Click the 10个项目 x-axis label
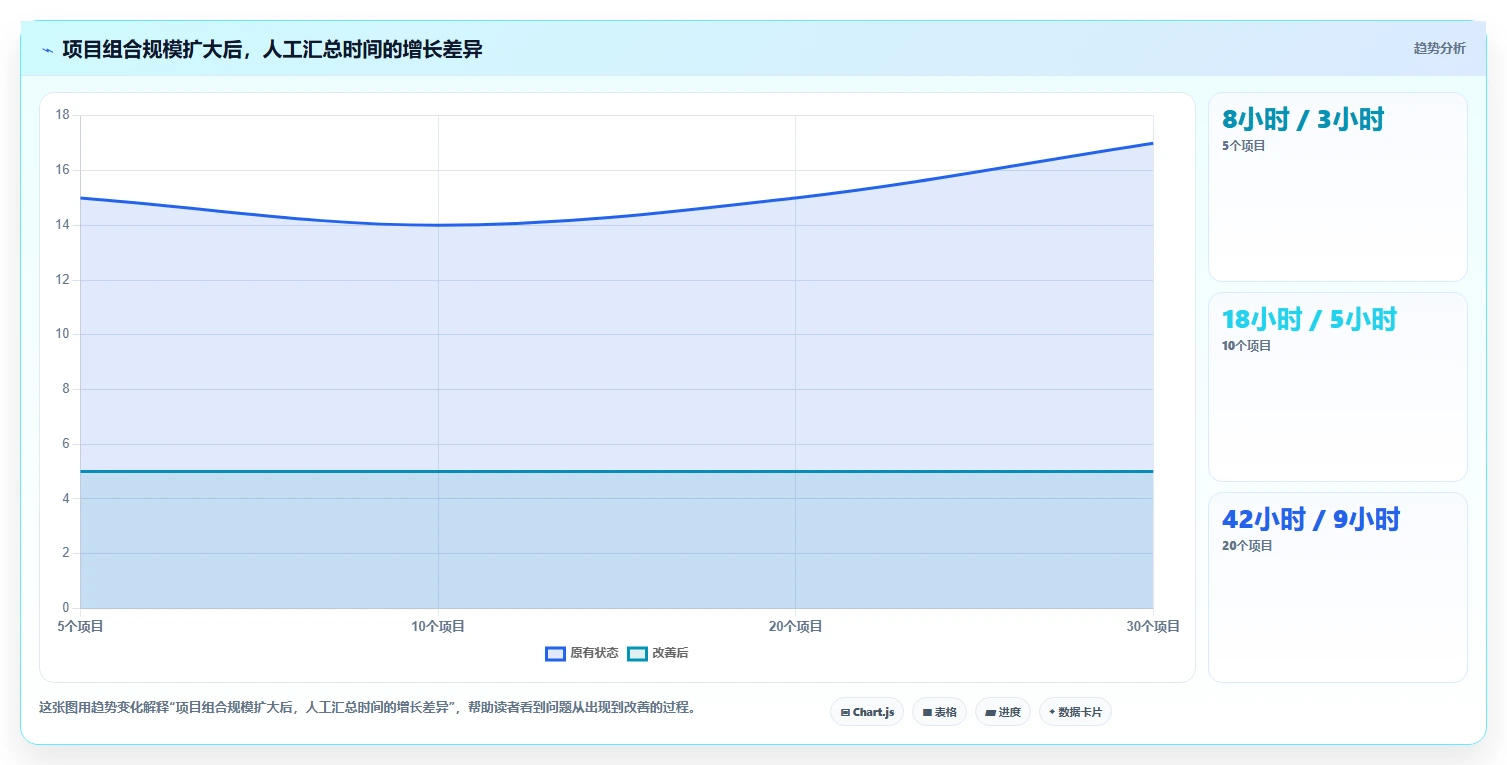This screenshot has width=1507, height=765. coord(438,627)
